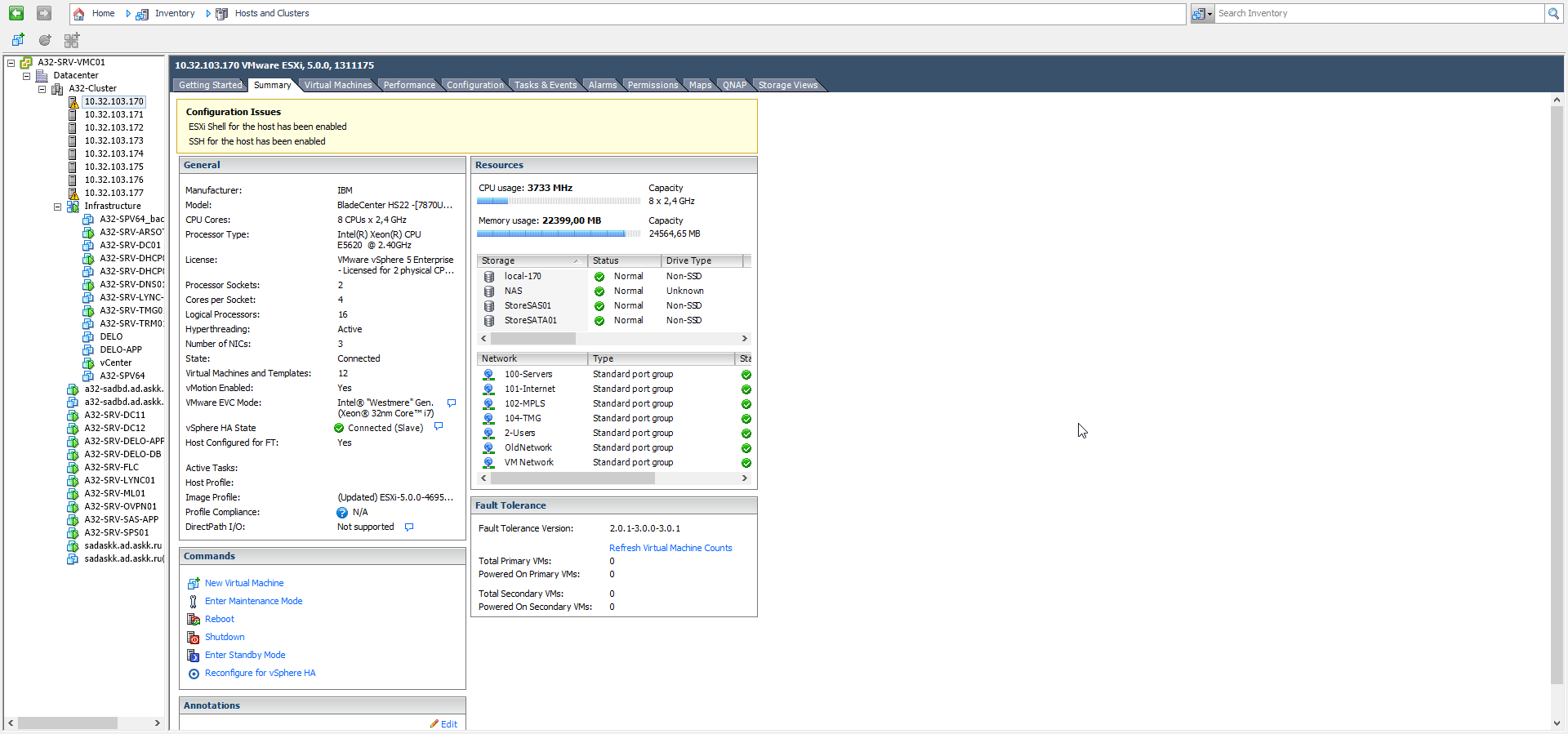Click the Reboot command icon
Viewport: 1568px width, 734px height.
pyautogui.click(x=194, y=619)
